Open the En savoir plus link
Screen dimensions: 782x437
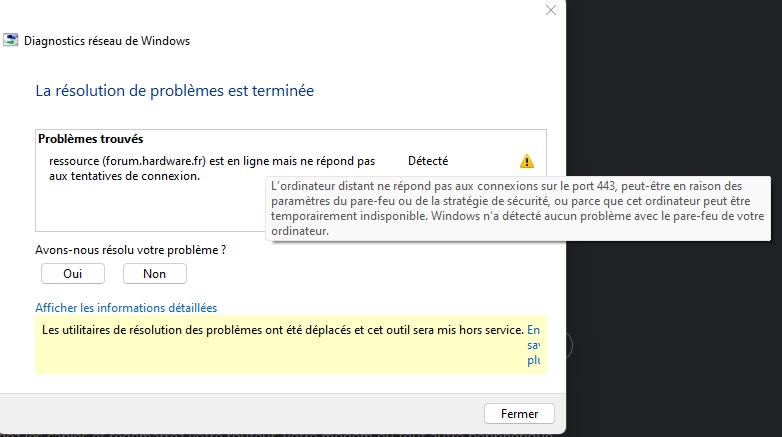534,345
